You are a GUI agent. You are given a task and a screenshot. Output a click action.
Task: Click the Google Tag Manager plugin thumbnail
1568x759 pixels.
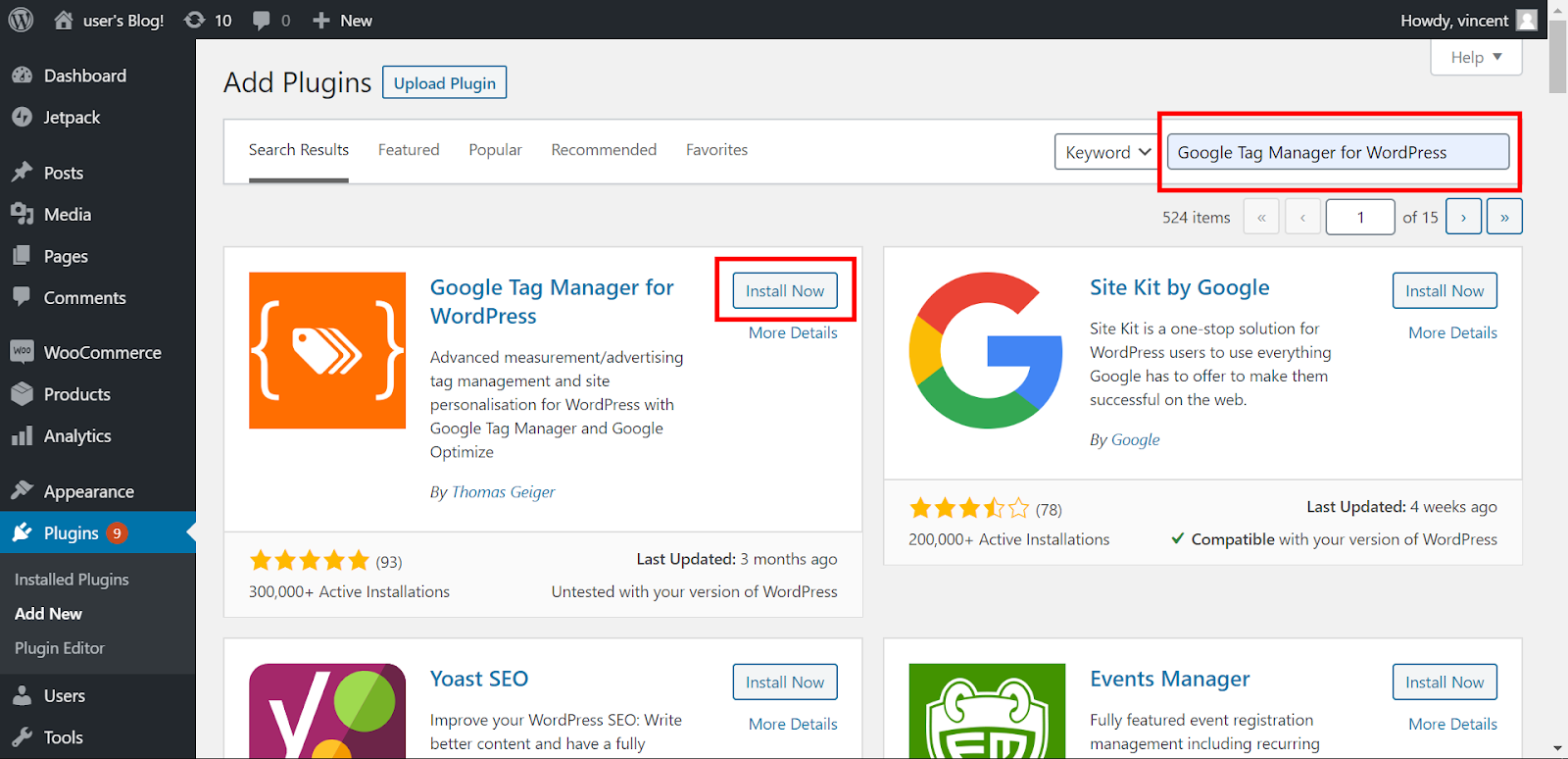[x=327, y=350]
